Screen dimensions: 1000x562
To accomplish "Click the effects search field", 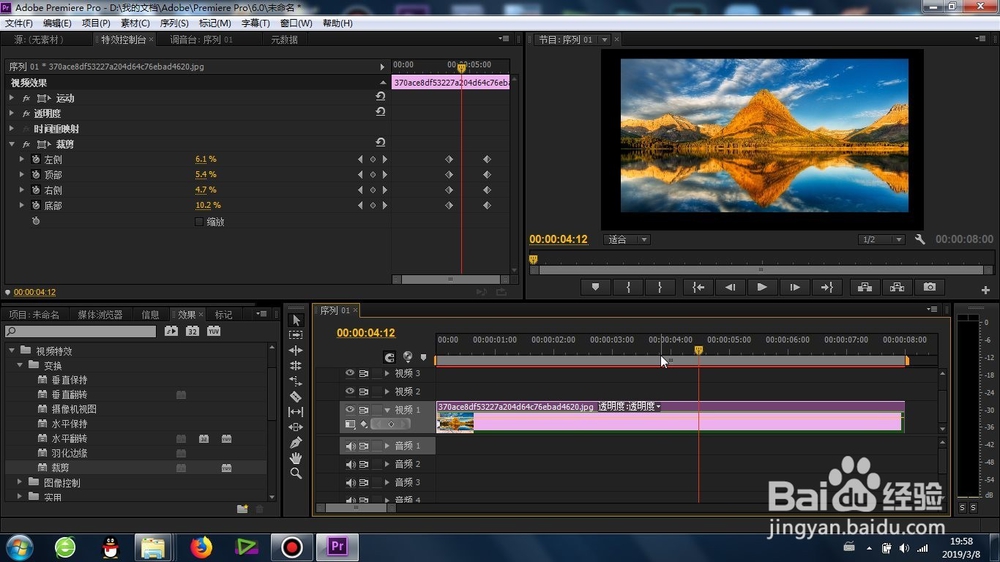I will click(81, 331).
